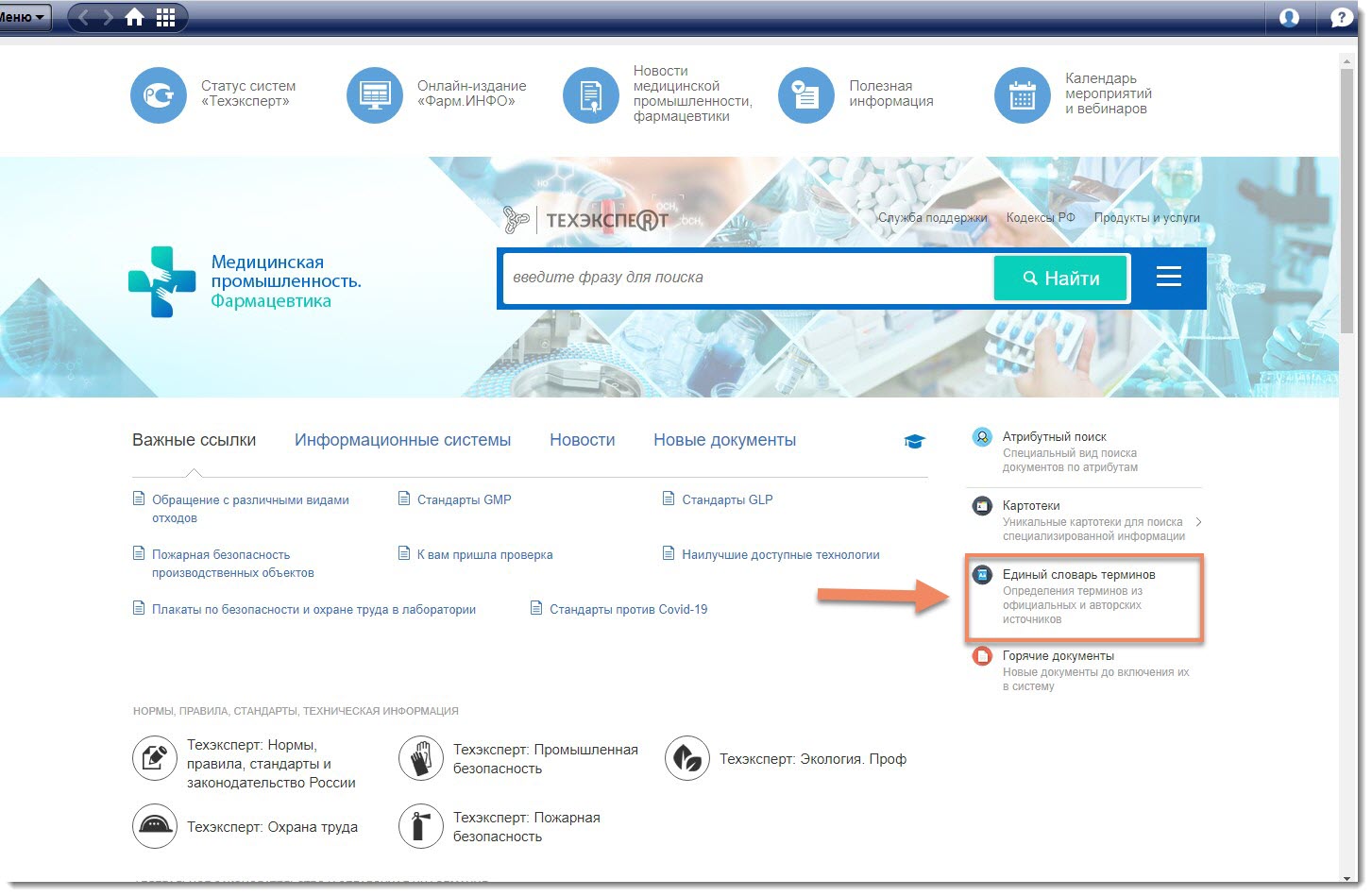Click the Горячие документы icon
Viewport: 1372px width, 896px height.
(982, 656)
